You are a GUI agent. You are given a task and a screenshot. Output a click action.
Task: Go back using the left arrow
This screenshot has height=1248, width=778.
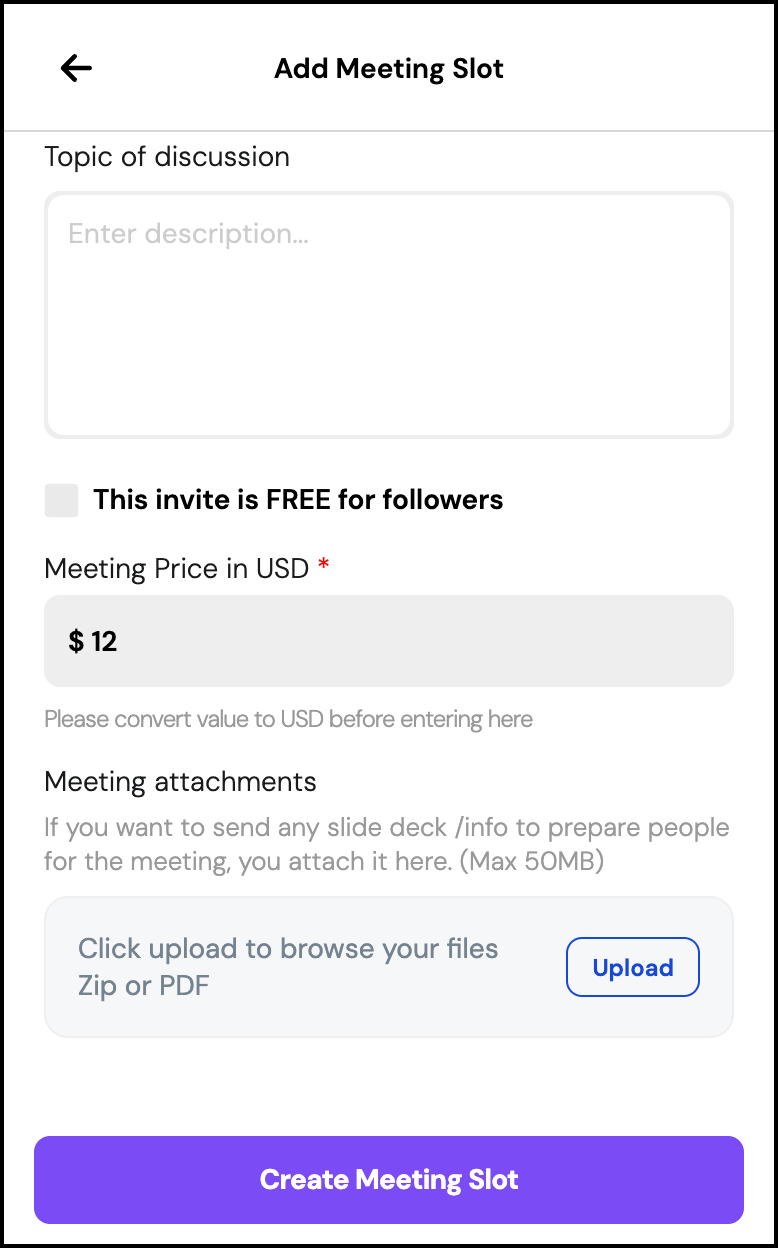pyautogui.click(x=76, y=68)
